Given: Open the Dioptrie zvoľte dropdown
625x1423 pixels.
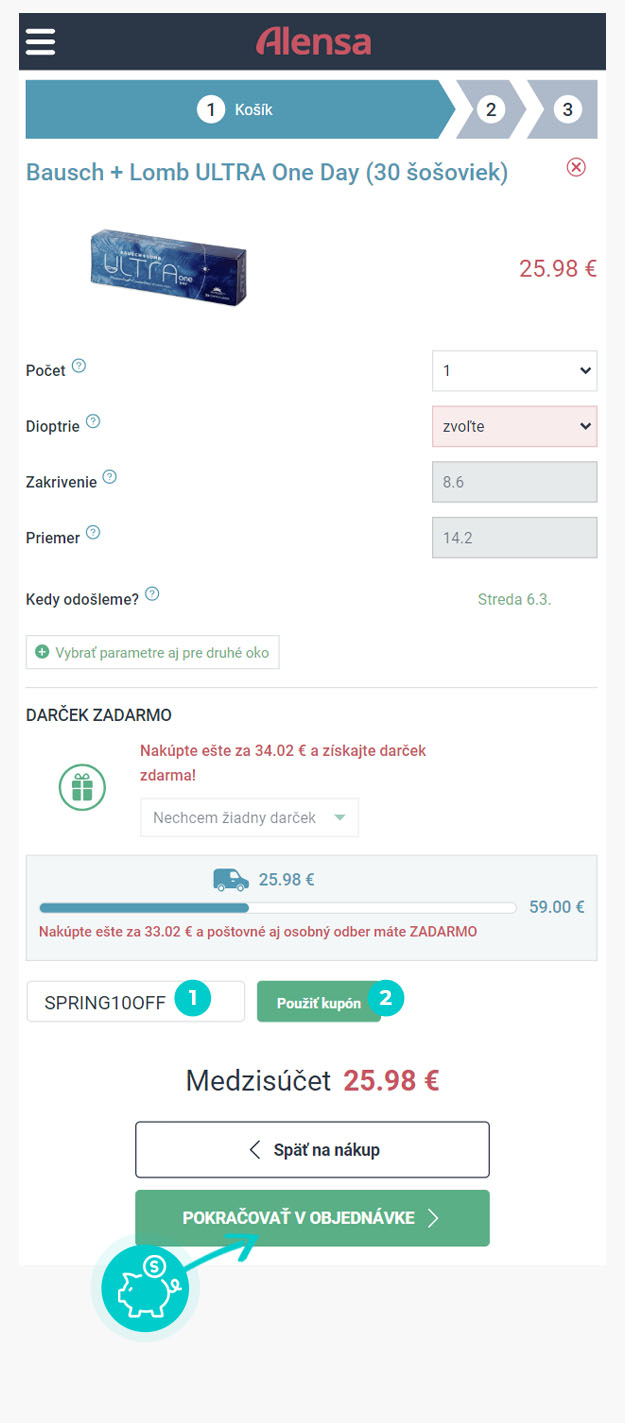Looking at the screenshot, I should [x=514, y=426].
